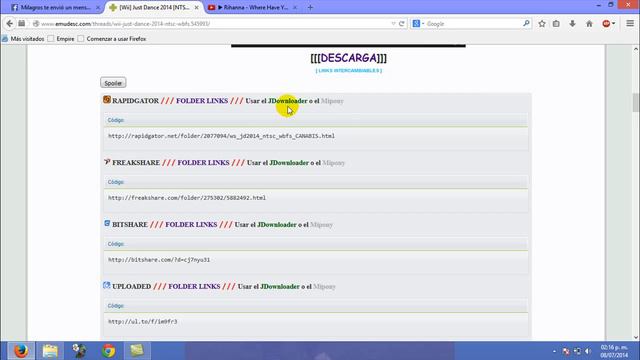The image size is (640, 360).
Task: Click the network tray icon
Action: tap(577, 351)
